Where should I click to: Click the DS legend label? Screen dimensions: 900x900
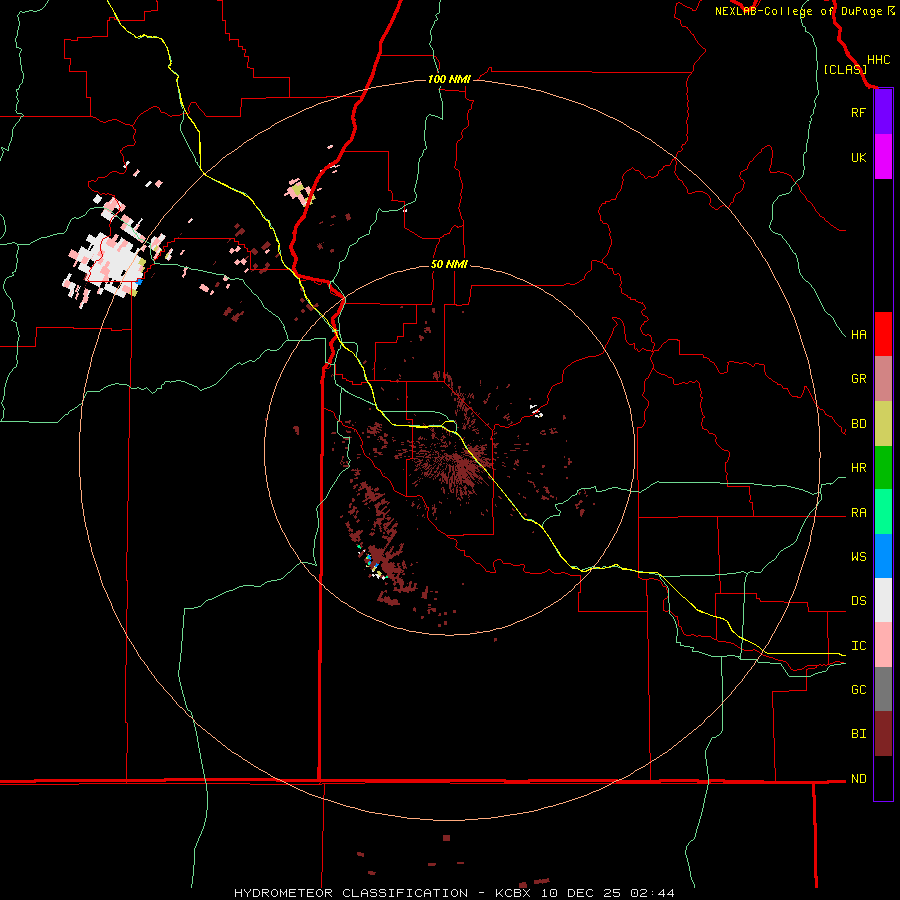pyautogui.click(x=858, y=601)
